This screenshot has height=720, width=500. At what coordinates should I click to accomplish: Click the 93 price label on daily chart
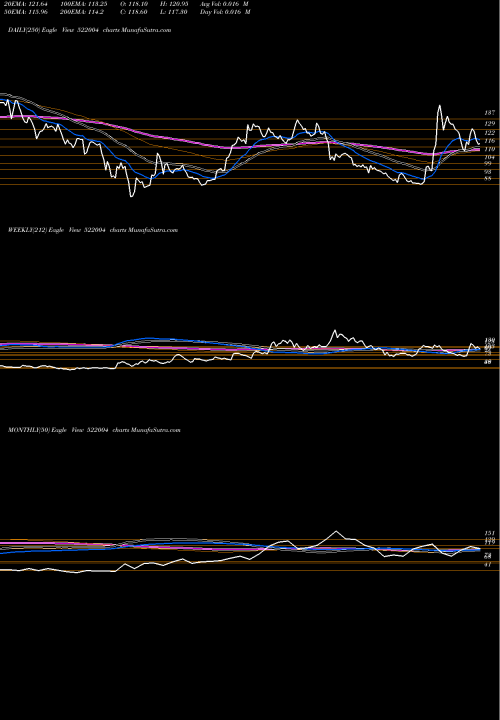[488, 172]
